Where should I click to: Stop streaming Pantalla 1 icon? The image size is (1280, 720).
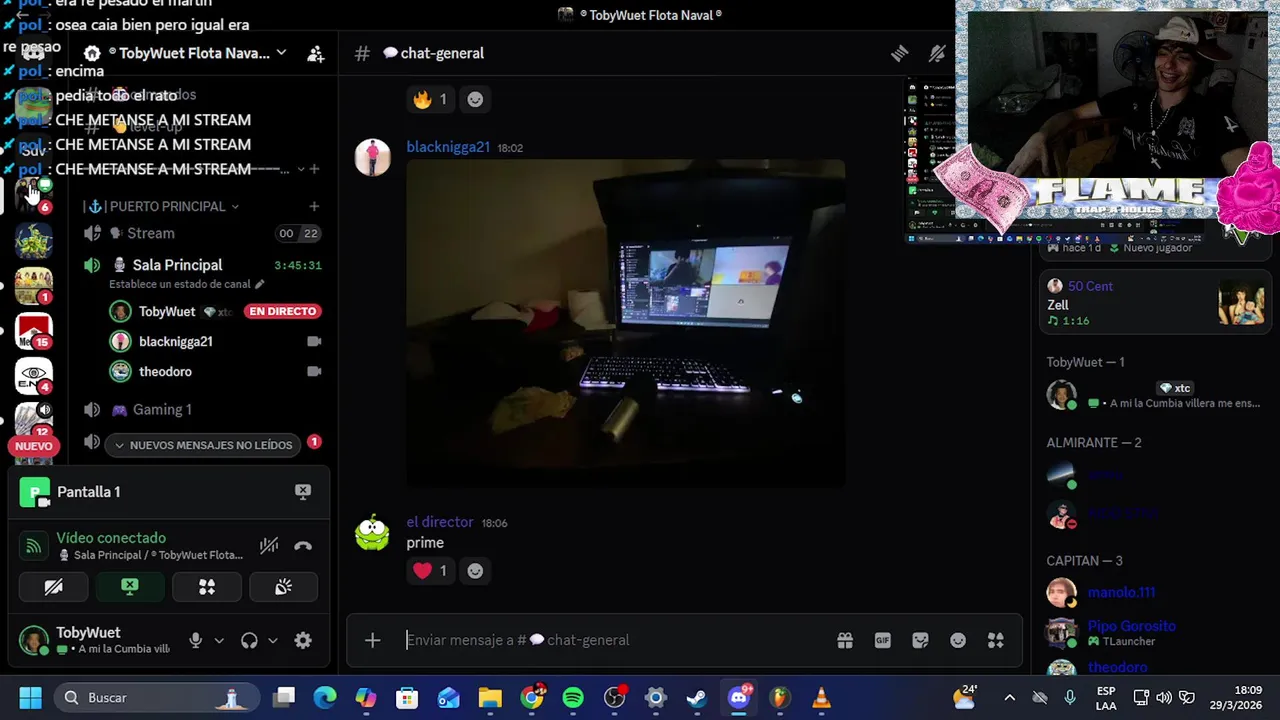click(303, 491)
